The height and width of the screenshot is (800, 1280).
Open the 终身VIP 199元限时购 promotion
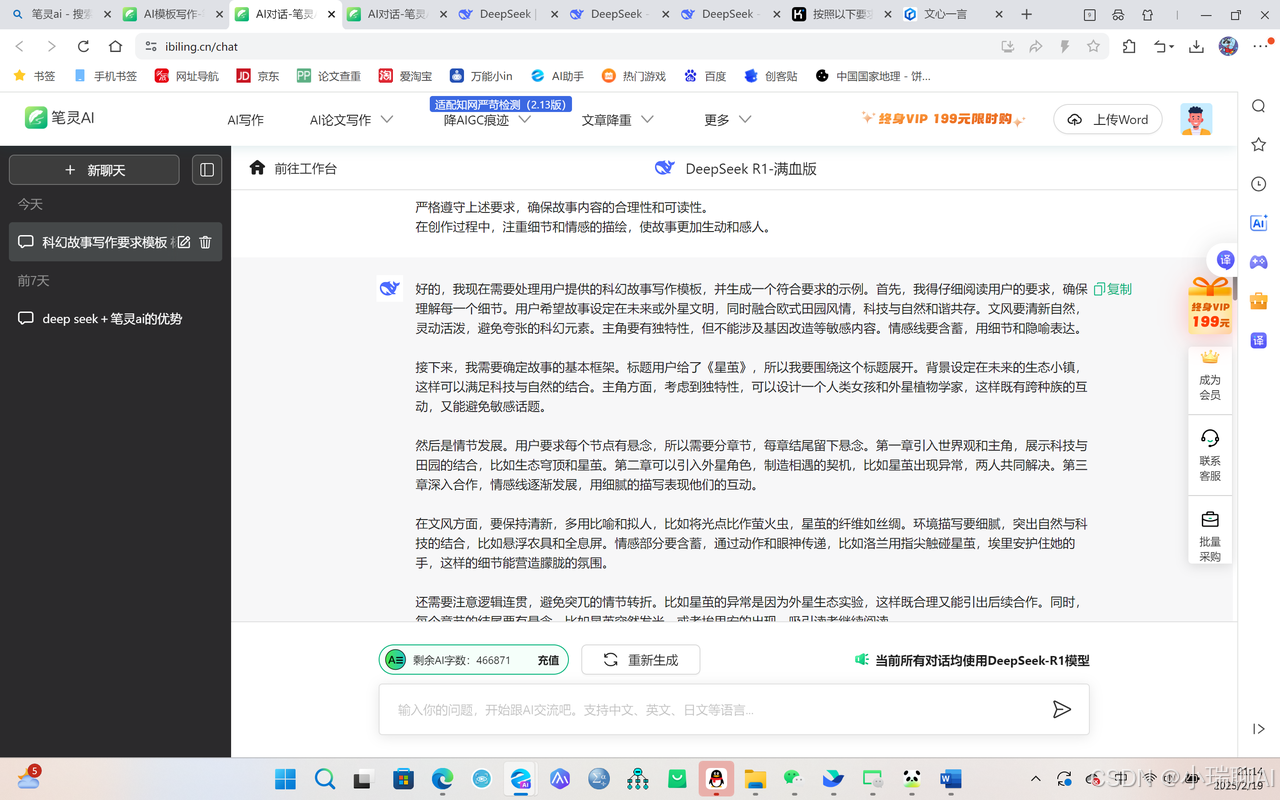point(943,119)
